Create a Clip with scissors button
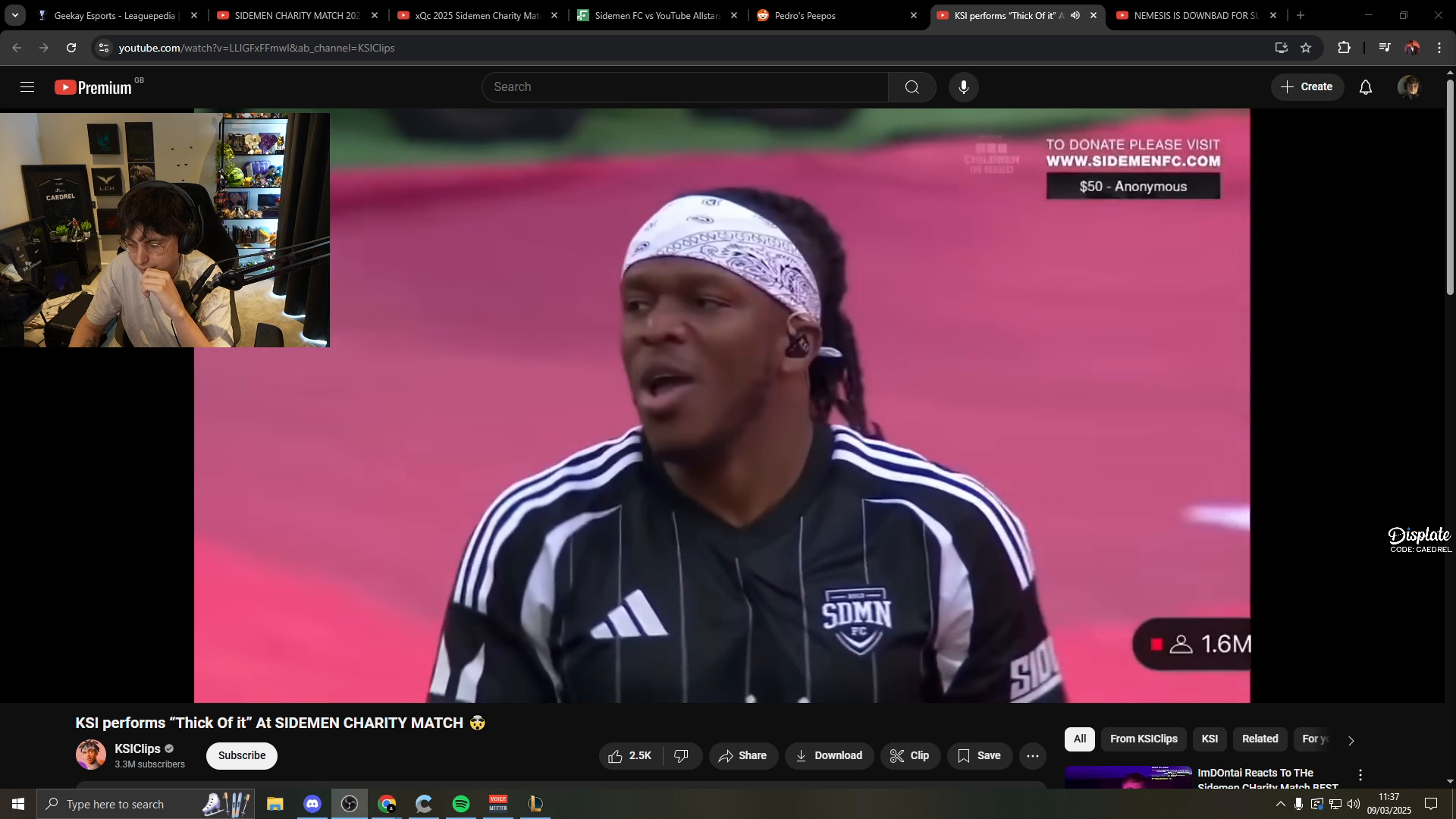 coord(910,756)
